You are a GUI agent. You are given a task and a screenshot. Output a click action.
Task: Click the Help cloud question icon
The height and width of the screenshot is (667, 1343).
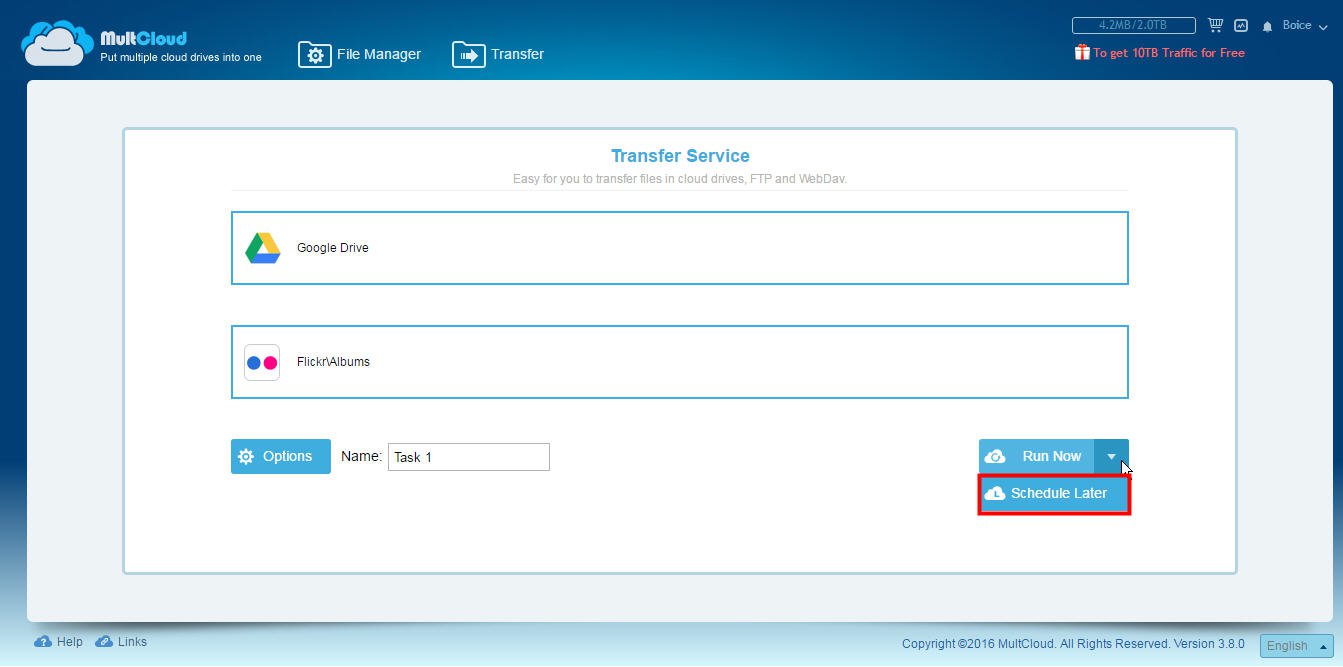43,642
